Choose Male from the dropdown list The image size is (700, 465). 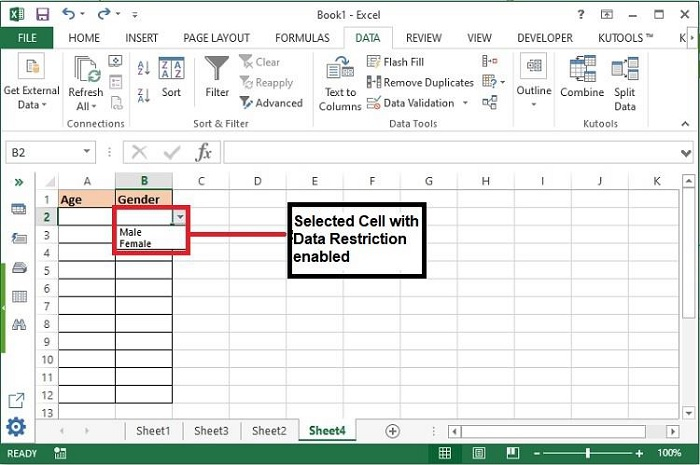point(130,232)
